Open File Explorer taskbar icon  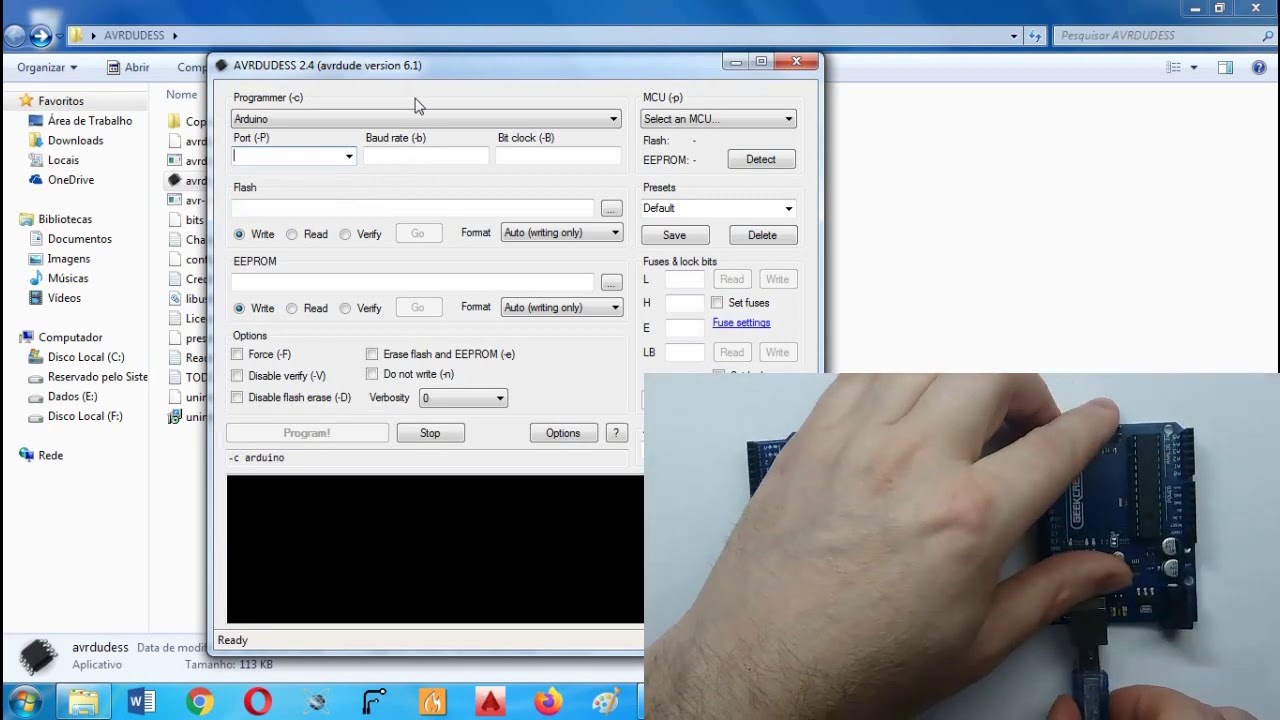click(x=84, y=702)
